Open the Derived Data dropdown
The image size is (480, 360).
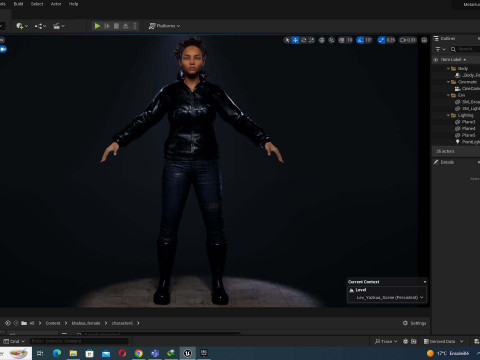tap(443, 341)
